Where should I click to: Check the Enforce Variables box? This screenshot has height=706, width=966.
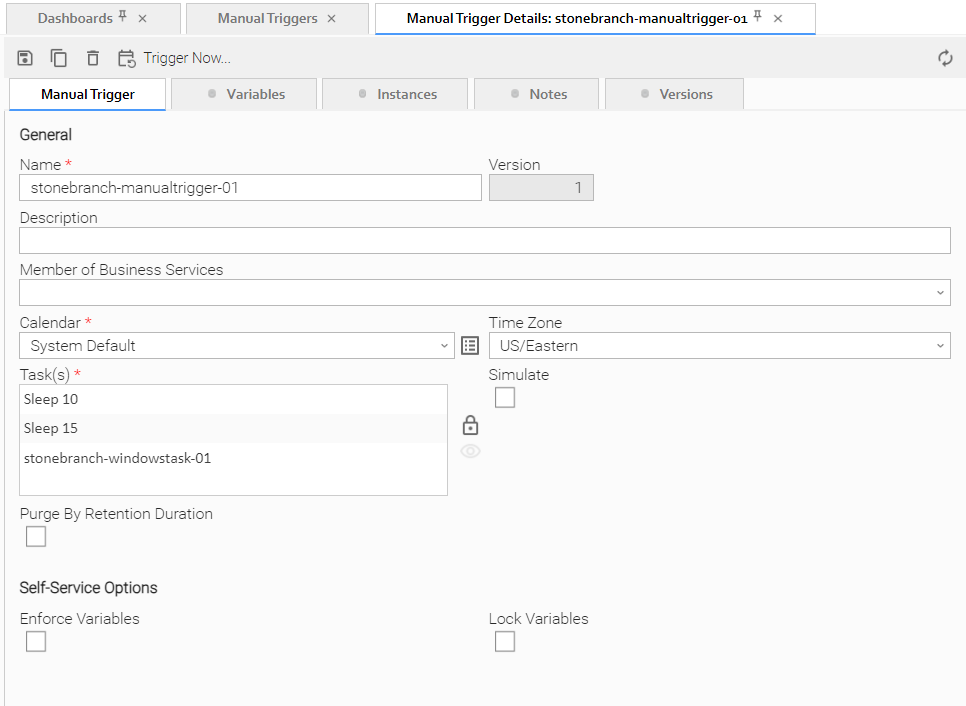click(36, 642)
